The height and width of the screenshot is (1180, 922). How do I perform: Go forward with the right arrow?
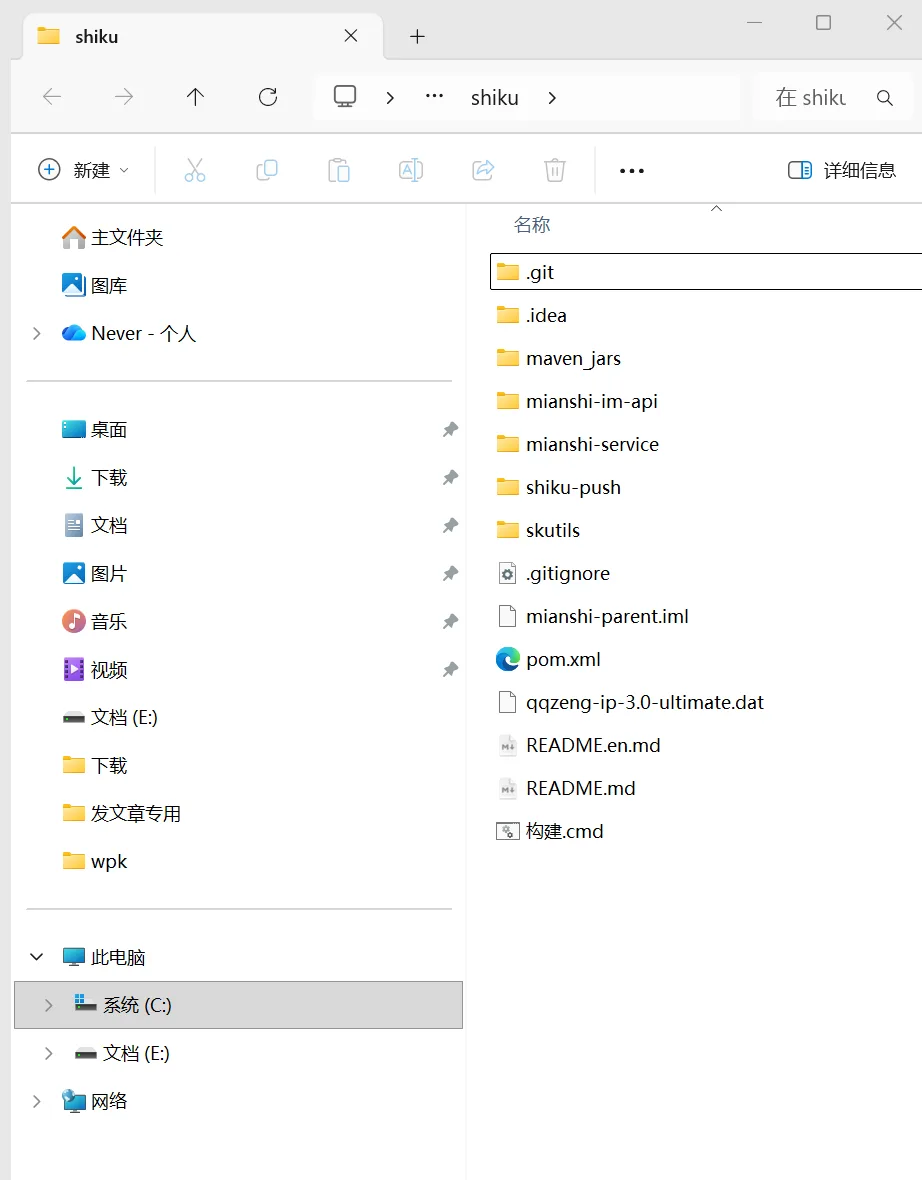123,96
